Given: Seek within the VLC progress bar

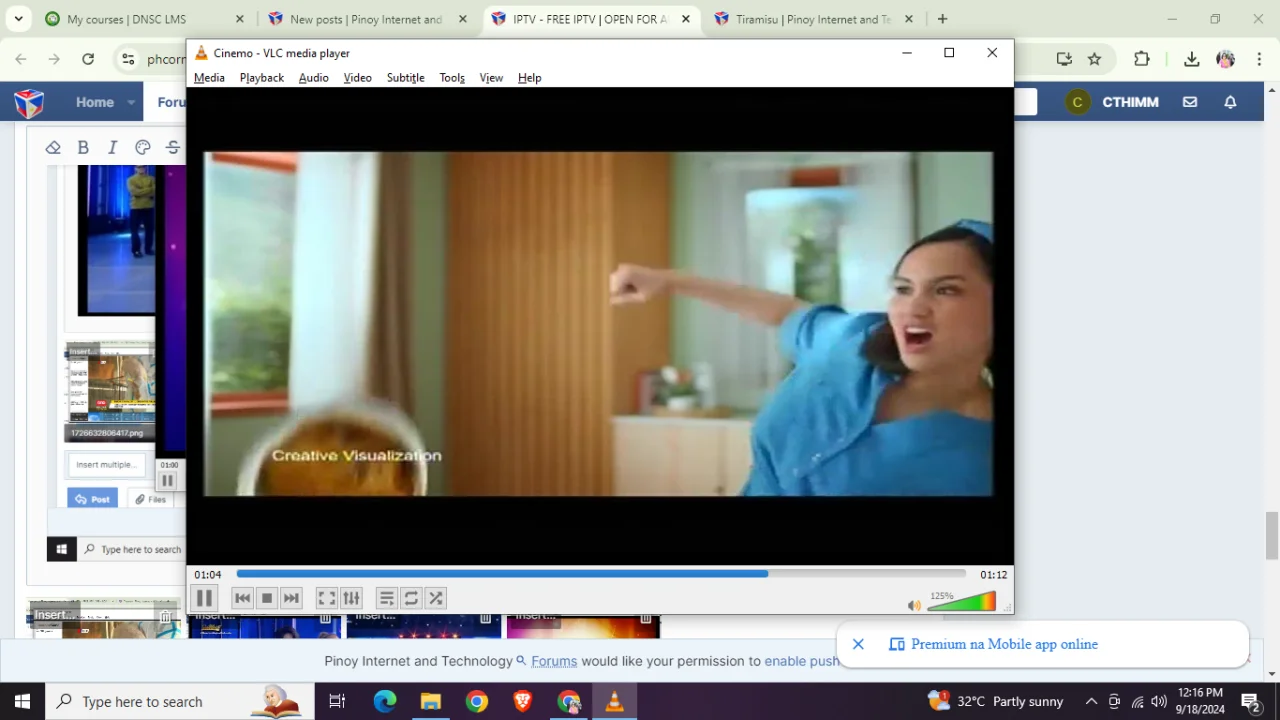Looking at the screenshot, I should [x=601, y=574].
